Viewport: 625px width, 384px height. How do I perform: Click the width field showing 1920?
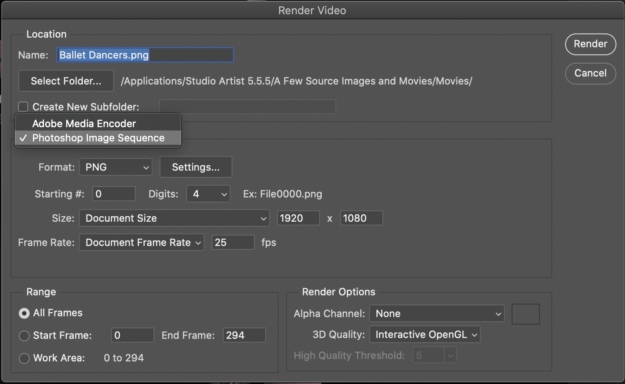[x=298, y=218]
